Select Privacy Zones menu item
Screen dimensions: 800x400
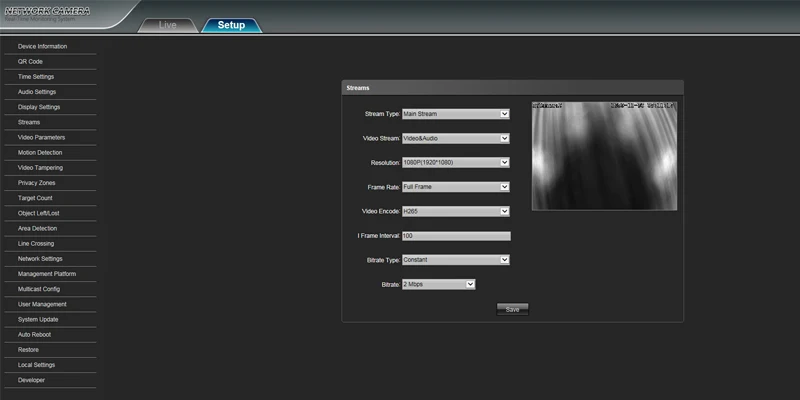click(x=36, y=183)
